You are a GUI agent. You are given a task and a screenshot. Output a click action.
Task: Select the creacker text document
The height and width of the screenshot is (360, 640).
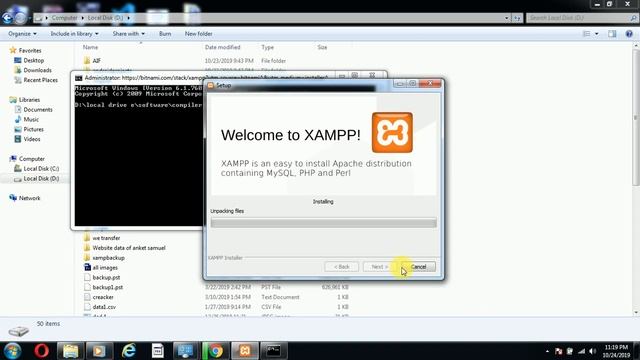[103, 297]
